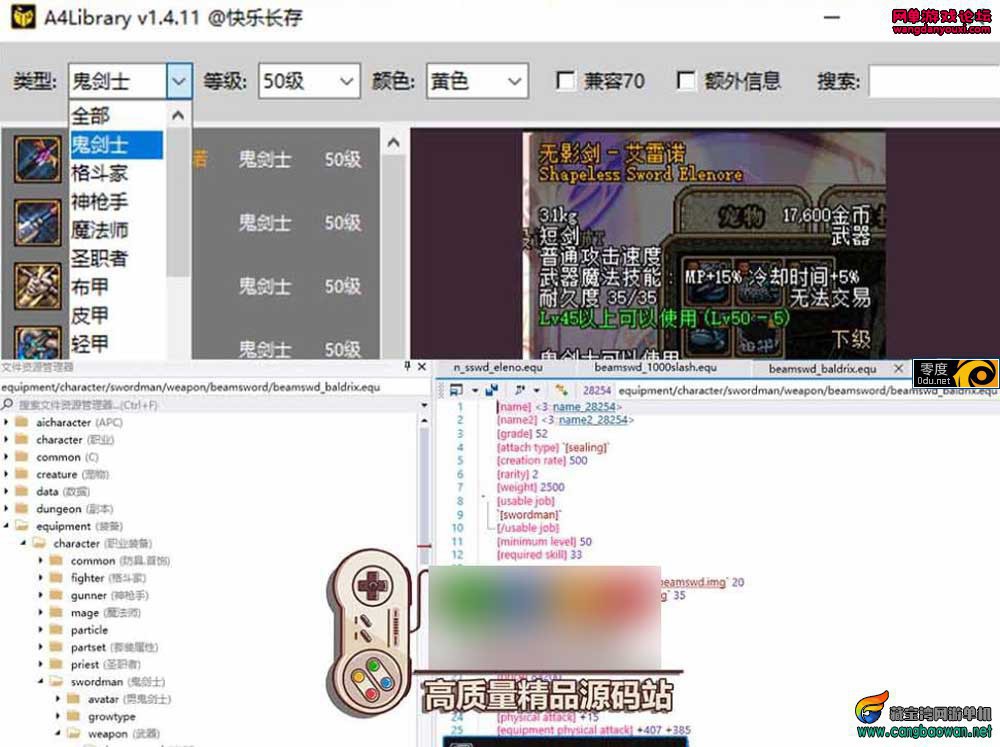Click the wand icon left of 28254
The width and height of the screenshot is (1000, 747).
click(561, 390)
